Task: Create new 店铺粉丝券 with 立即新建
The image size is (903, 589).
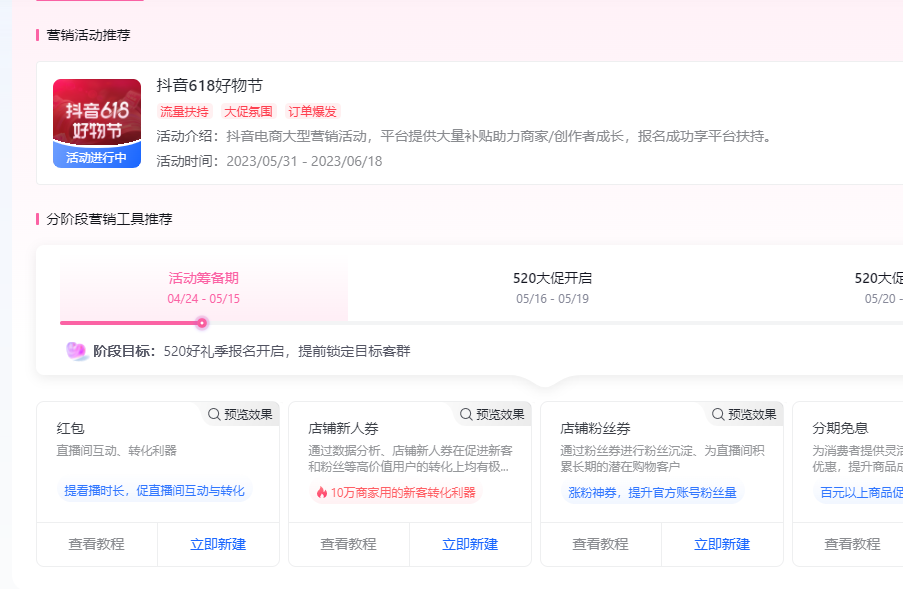Action: pyautogui.click(x=722, y=544)
